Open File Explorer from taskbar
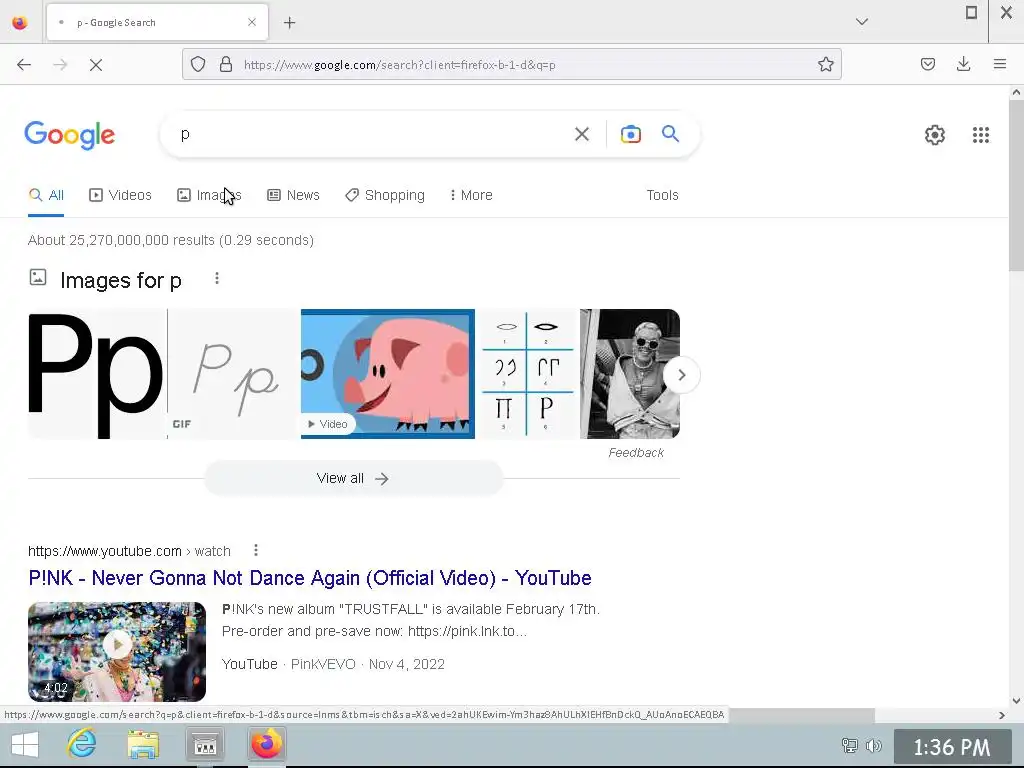This screenshot has height=768, width=1024. 143,744
